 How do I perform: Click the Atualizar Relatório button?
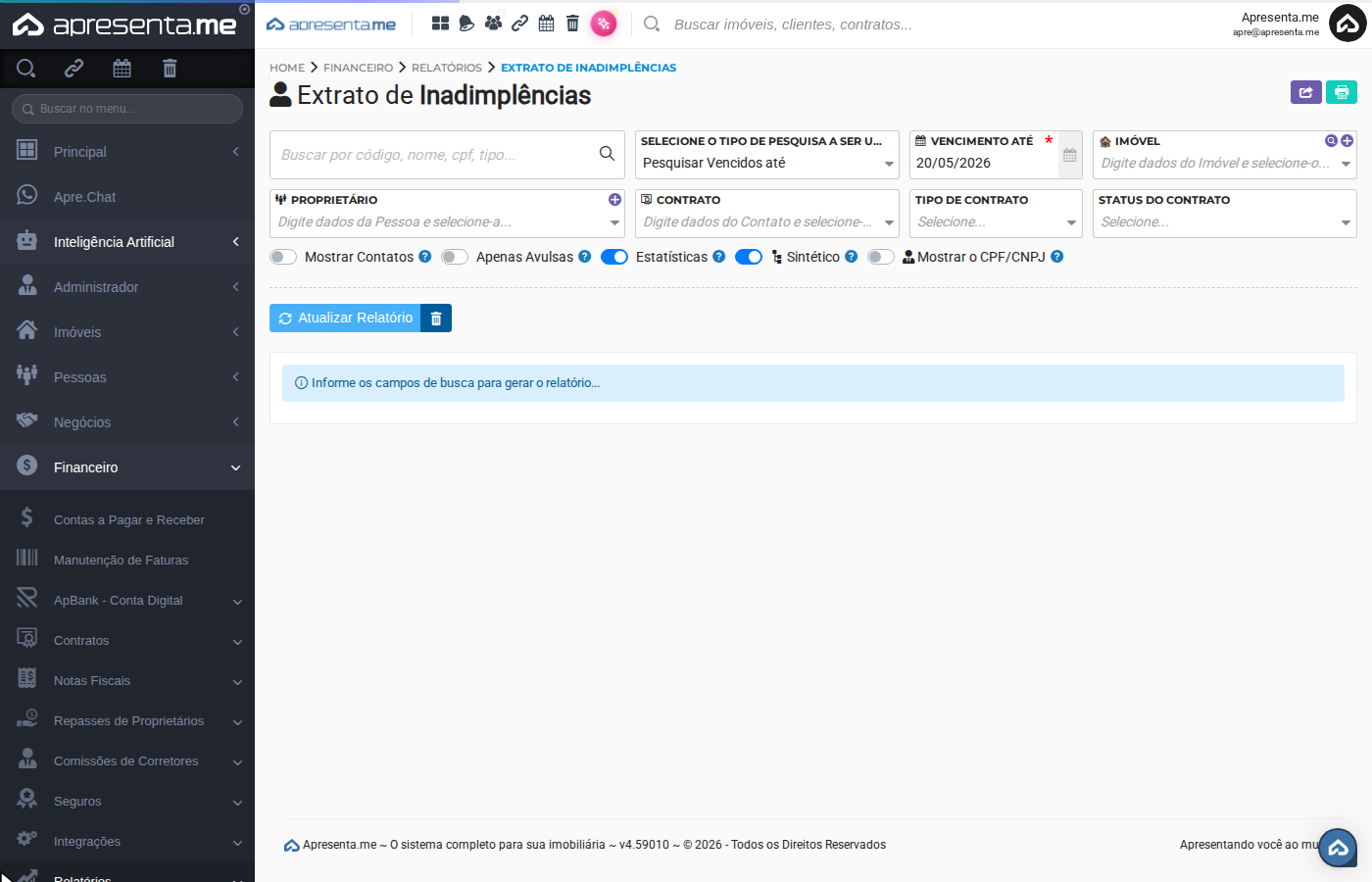345,318
